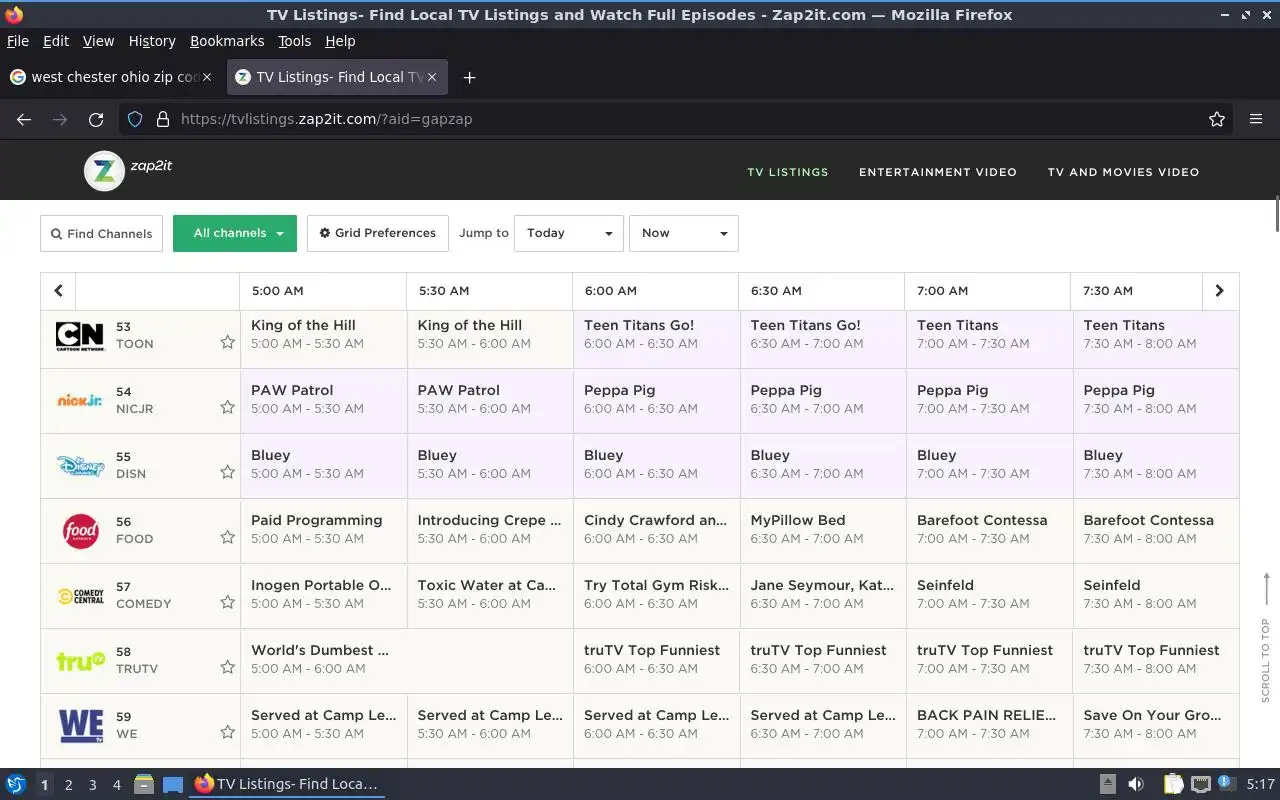Go back with the browser back arrow
This screenshot has width=1280, height=800.
pos(24,119)
